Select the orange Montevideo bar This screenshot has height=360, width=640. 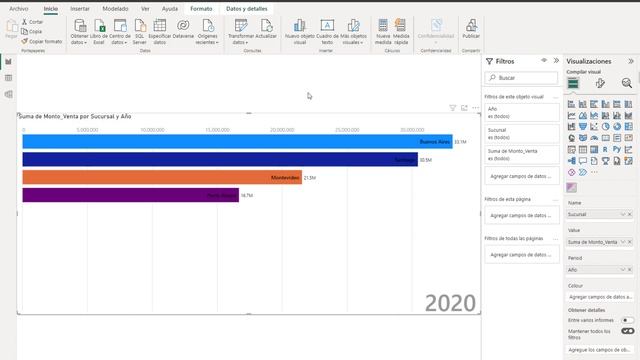tap(162, 177)
